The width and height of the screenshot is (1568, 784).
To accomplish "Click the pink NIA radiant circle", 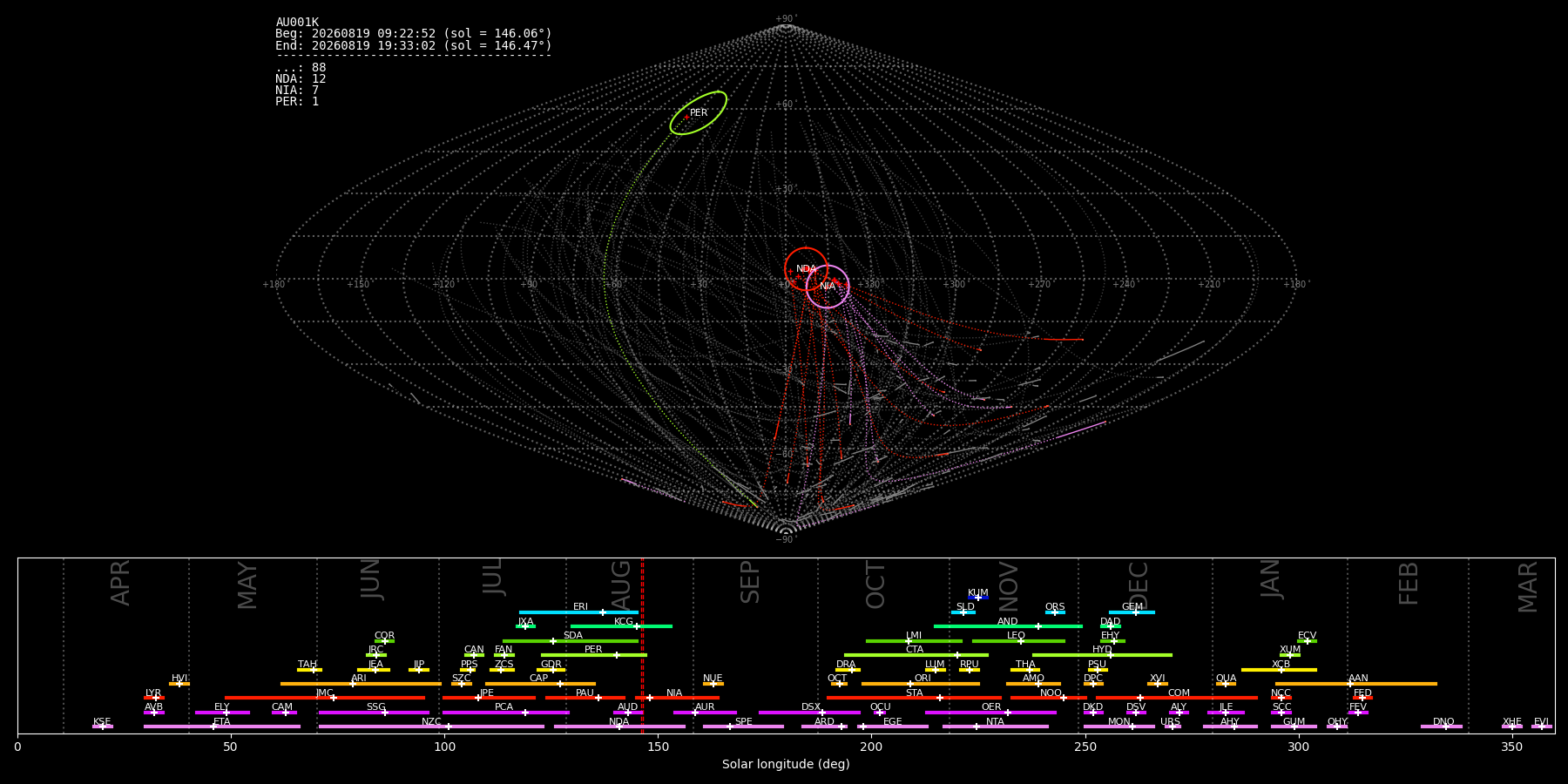I will pyautogui.click(x=828, y=287).
